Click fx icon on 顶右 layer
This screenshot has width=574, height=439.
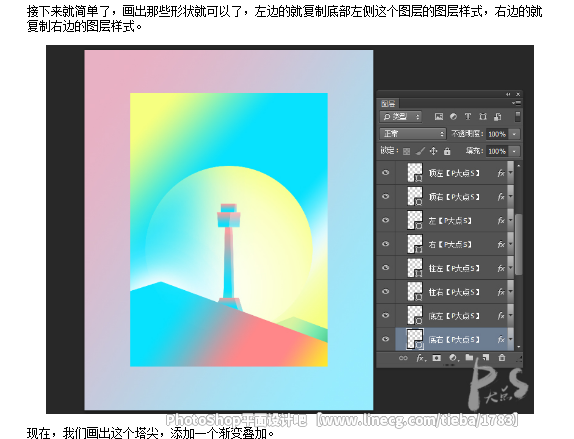[501, 197]
